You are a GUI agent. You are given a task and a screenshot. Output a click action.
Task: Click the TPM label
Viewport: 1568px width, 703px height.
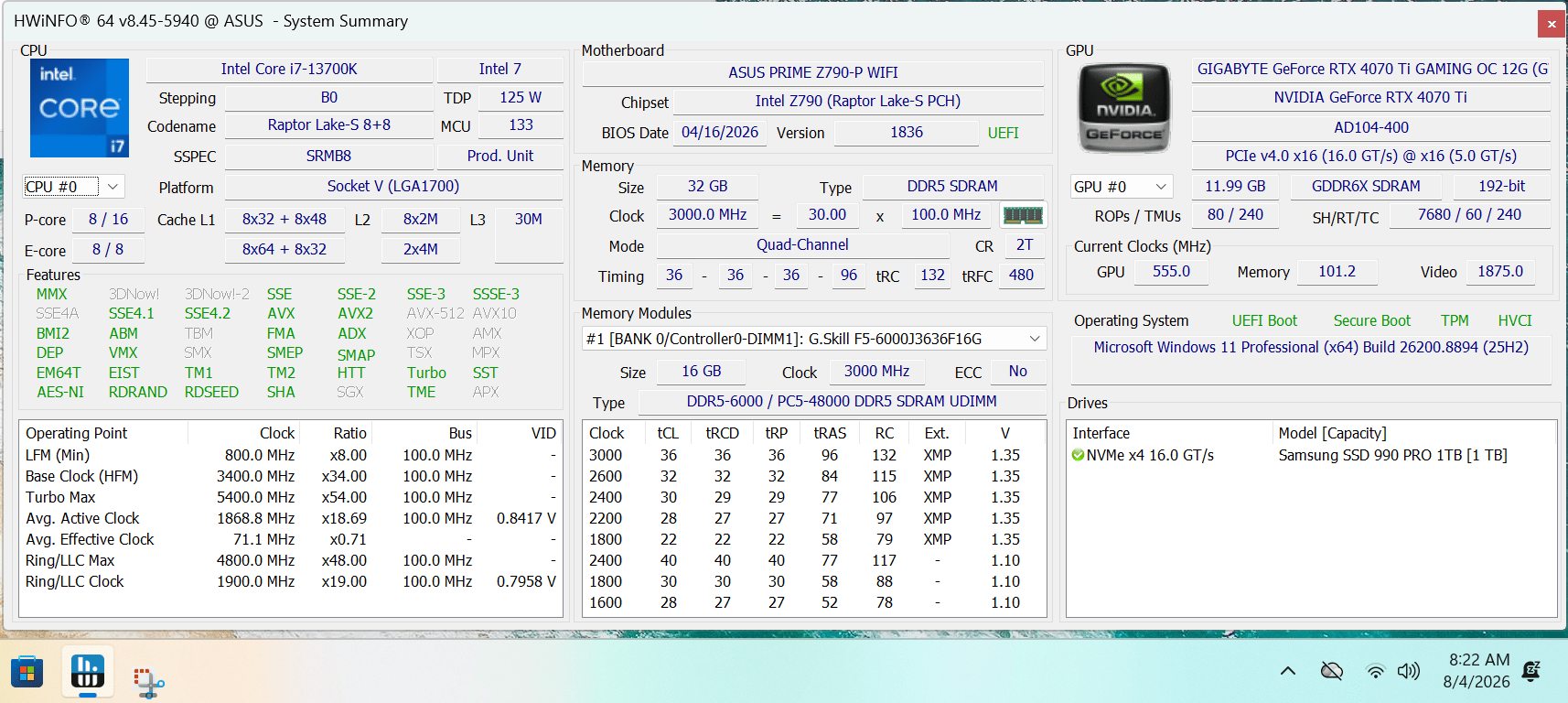pyautogui.click(x=1455, y=321)
